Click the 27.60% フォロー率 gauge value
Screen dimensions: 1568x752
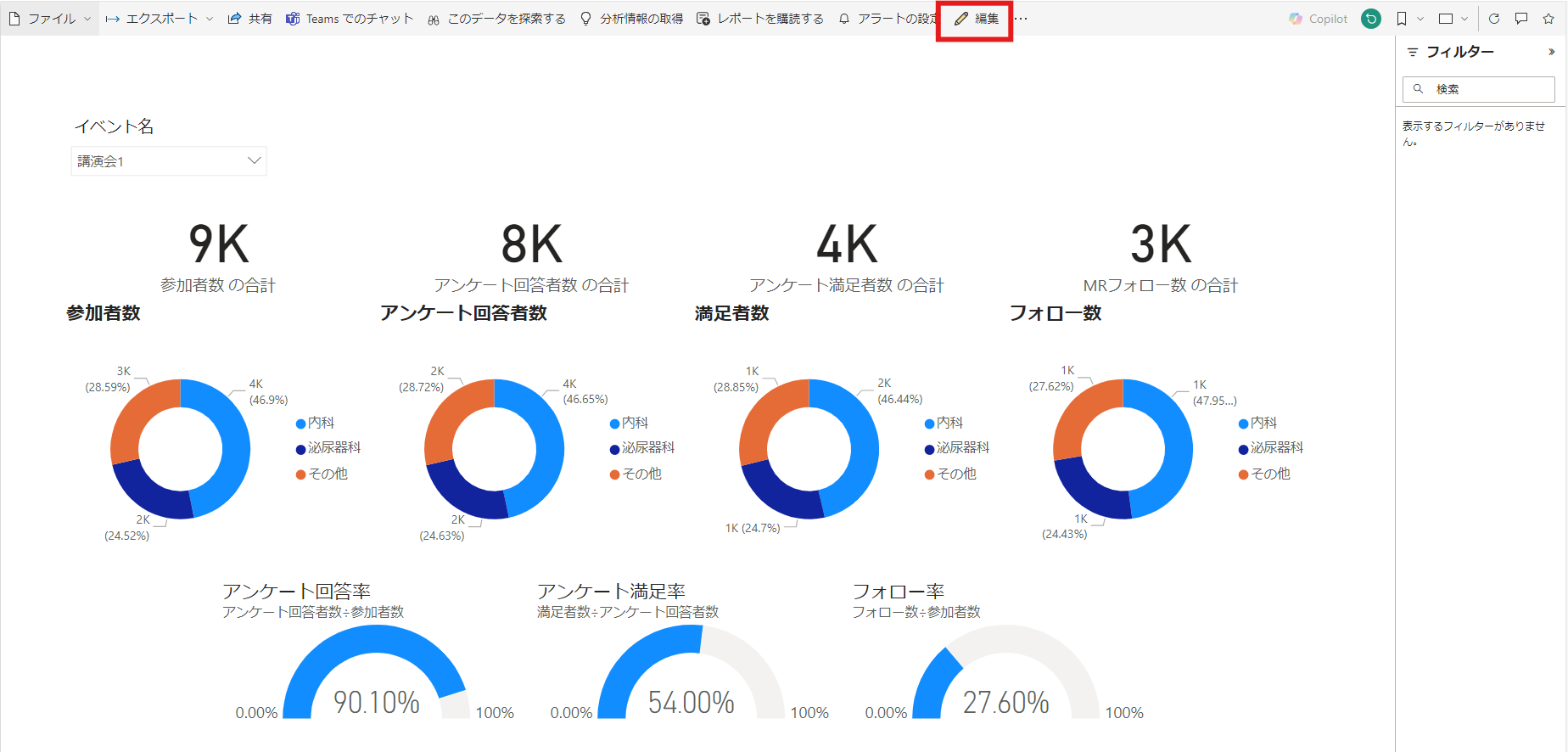(x=1006, y=702)
